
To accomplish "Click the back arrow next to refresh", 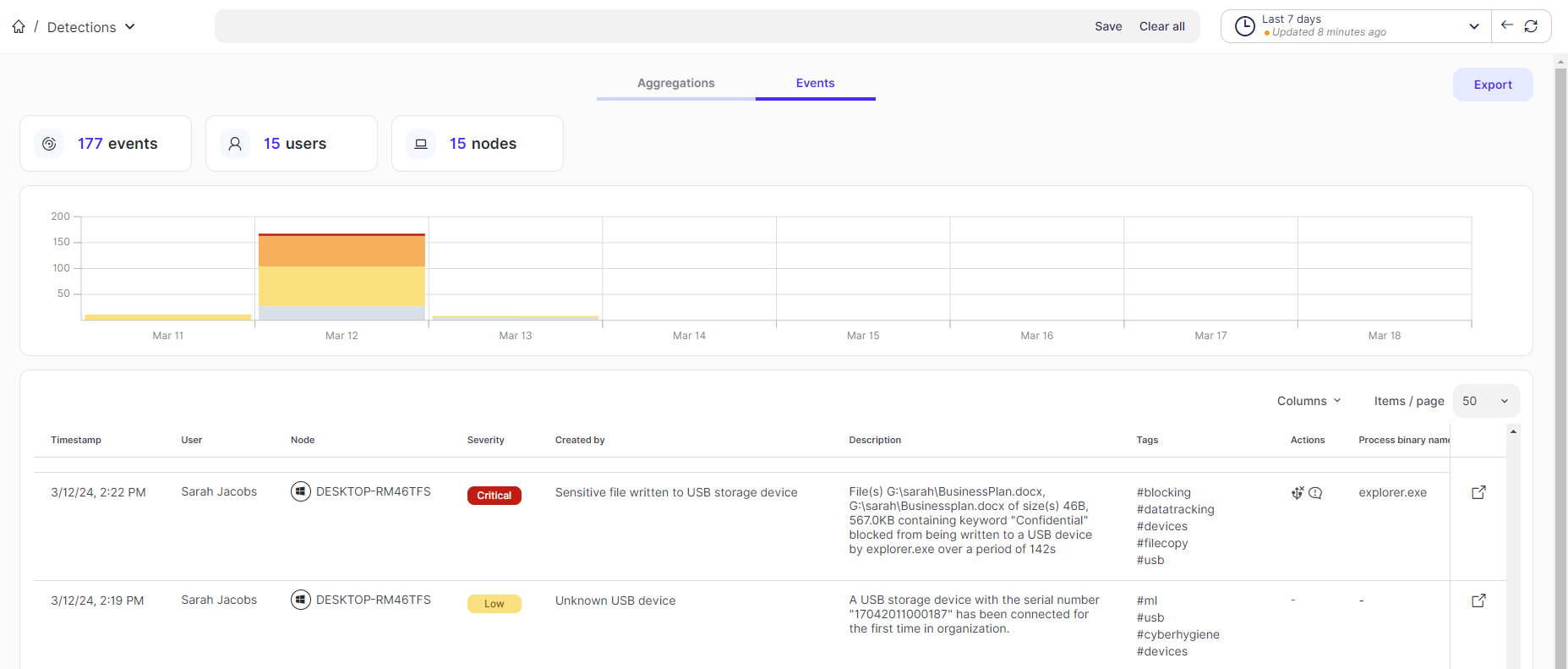I will (x=1506, y=25).
